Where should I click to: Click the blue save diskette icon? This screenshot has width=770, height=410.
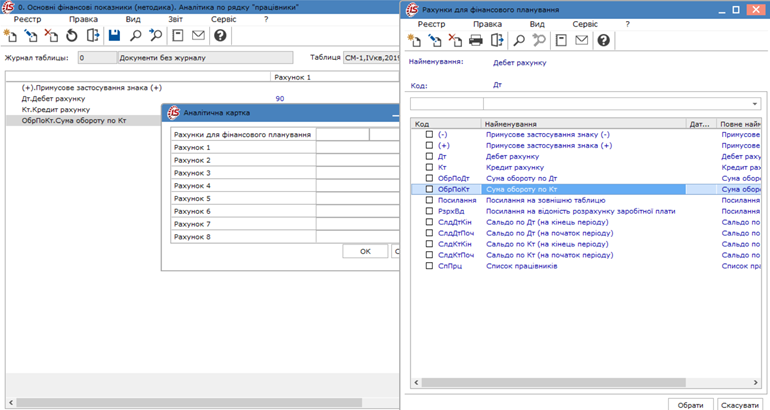coord(114,35)
